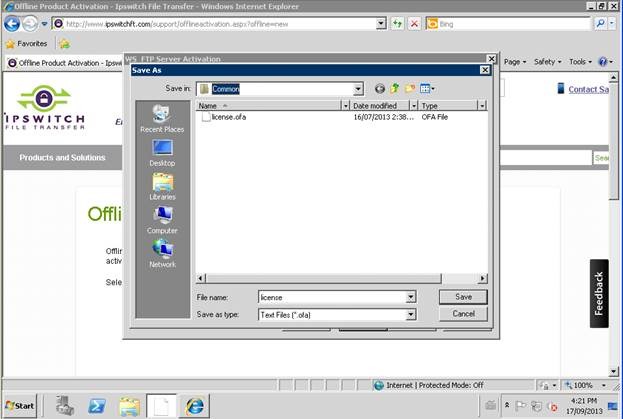Open the Type column filter arrow
The width and height of the screenshot is (623, 419).
click(482, 106)
